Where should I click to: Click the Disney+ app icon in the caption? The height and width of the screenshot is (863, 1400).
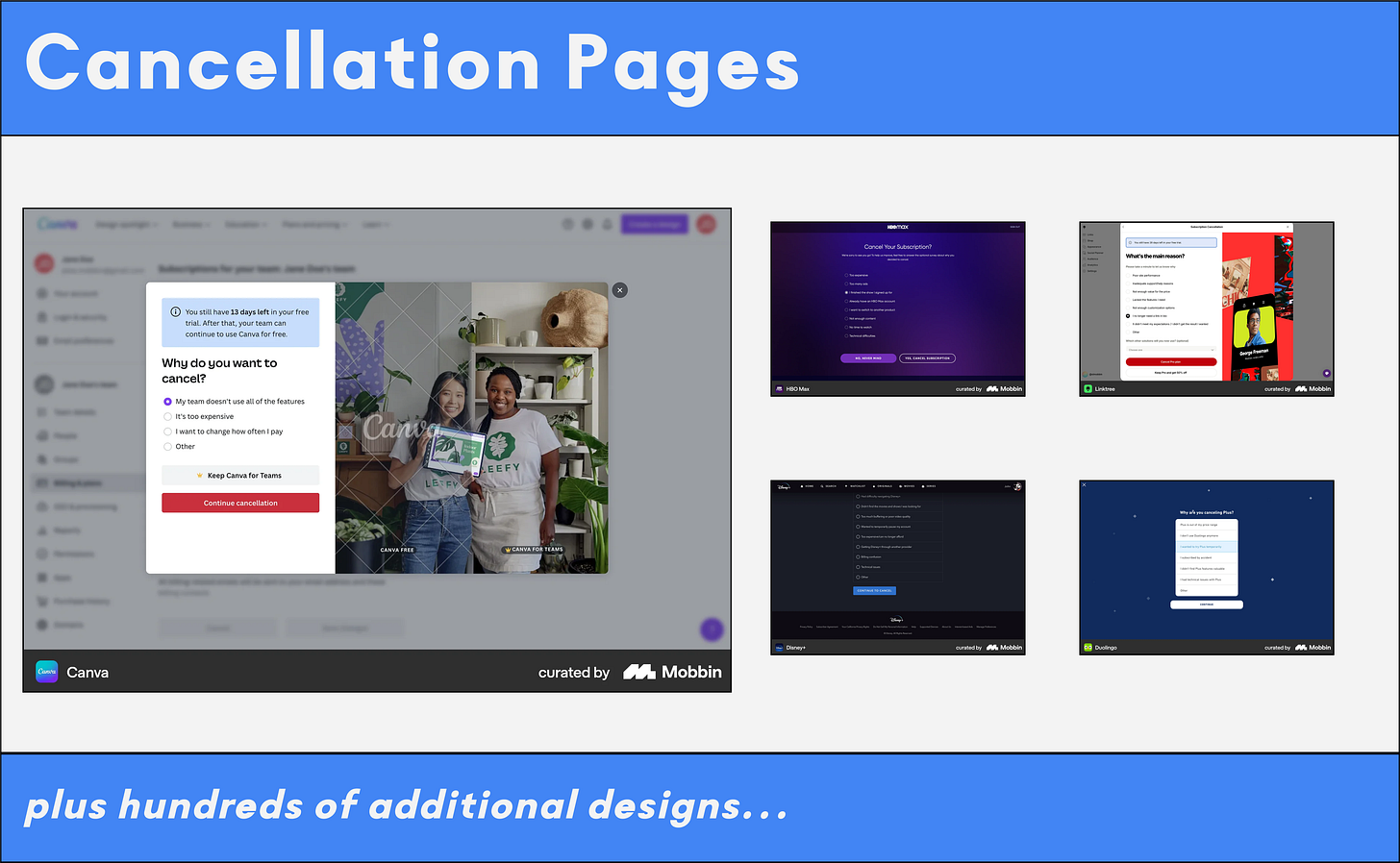tap(779, 648)
